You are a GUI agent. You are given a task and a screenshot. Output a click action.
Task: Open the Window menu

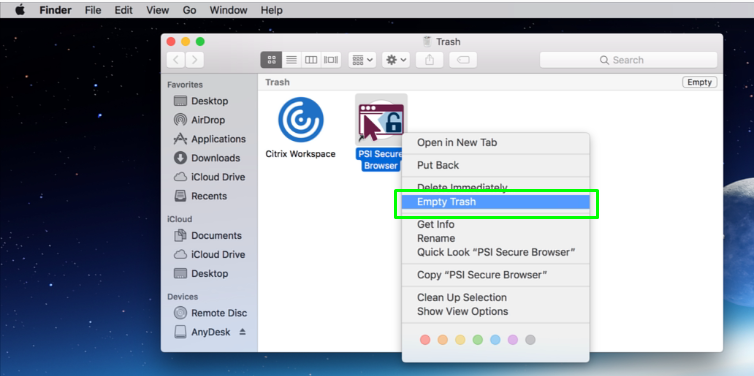228,10
